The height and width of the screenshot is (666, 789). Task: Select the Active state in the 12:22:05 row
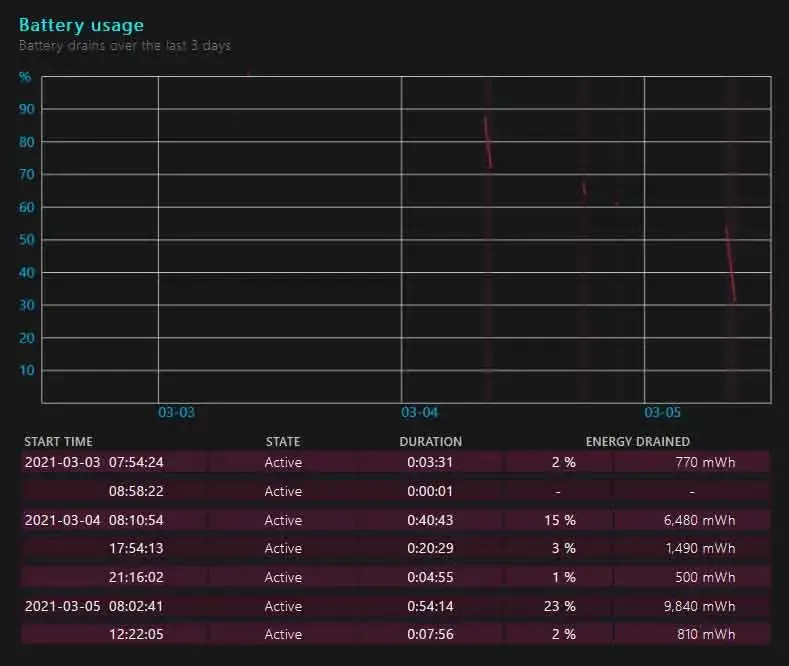click(x=283, y=634)
